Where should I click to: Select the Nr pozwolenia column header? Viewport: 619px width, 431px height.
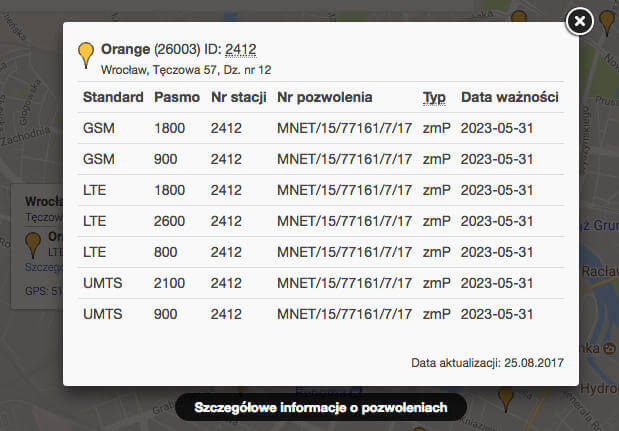tap(325, 97)
